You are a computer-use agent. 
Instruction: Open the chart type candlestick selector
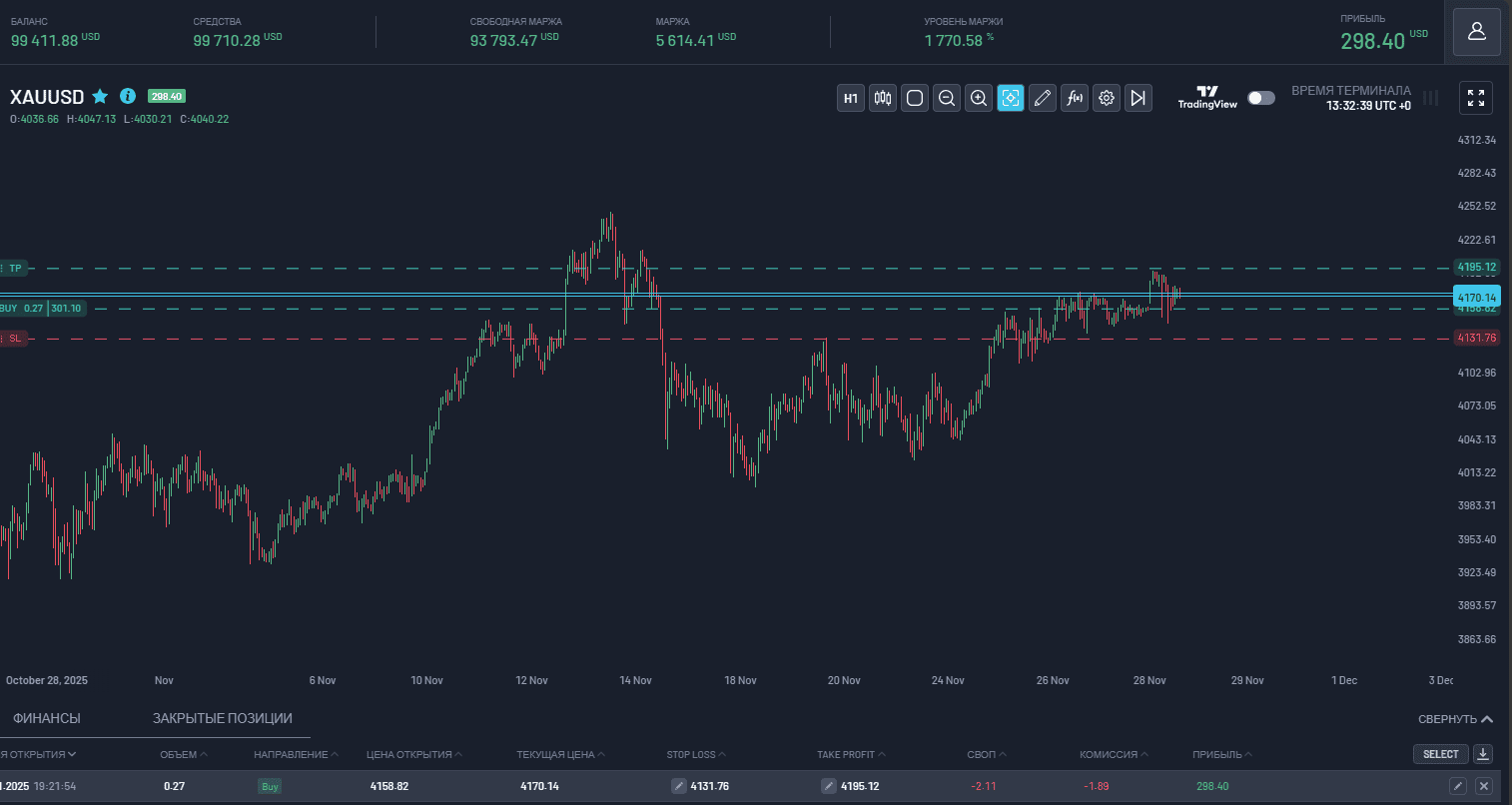[x=883, y=98]
